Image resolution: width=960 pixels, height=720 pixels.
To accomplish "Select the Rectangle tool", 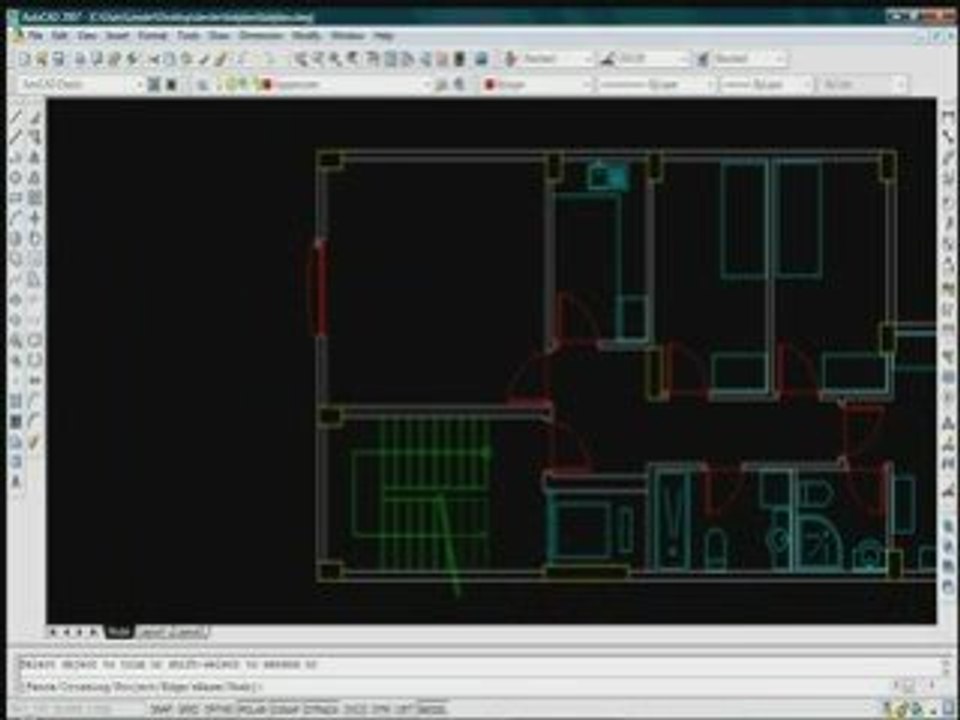I will point(17,198).
